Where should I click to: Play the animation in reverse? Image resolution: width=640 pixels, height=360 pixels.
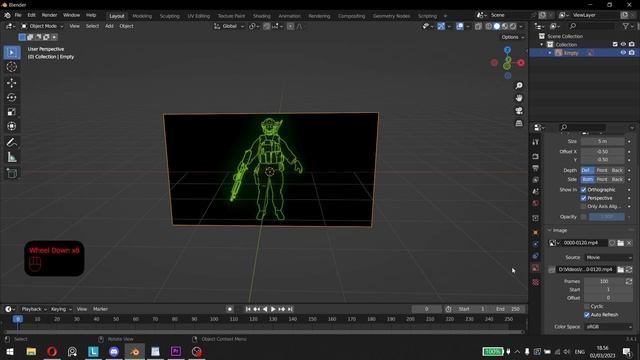tap(265, 309)
